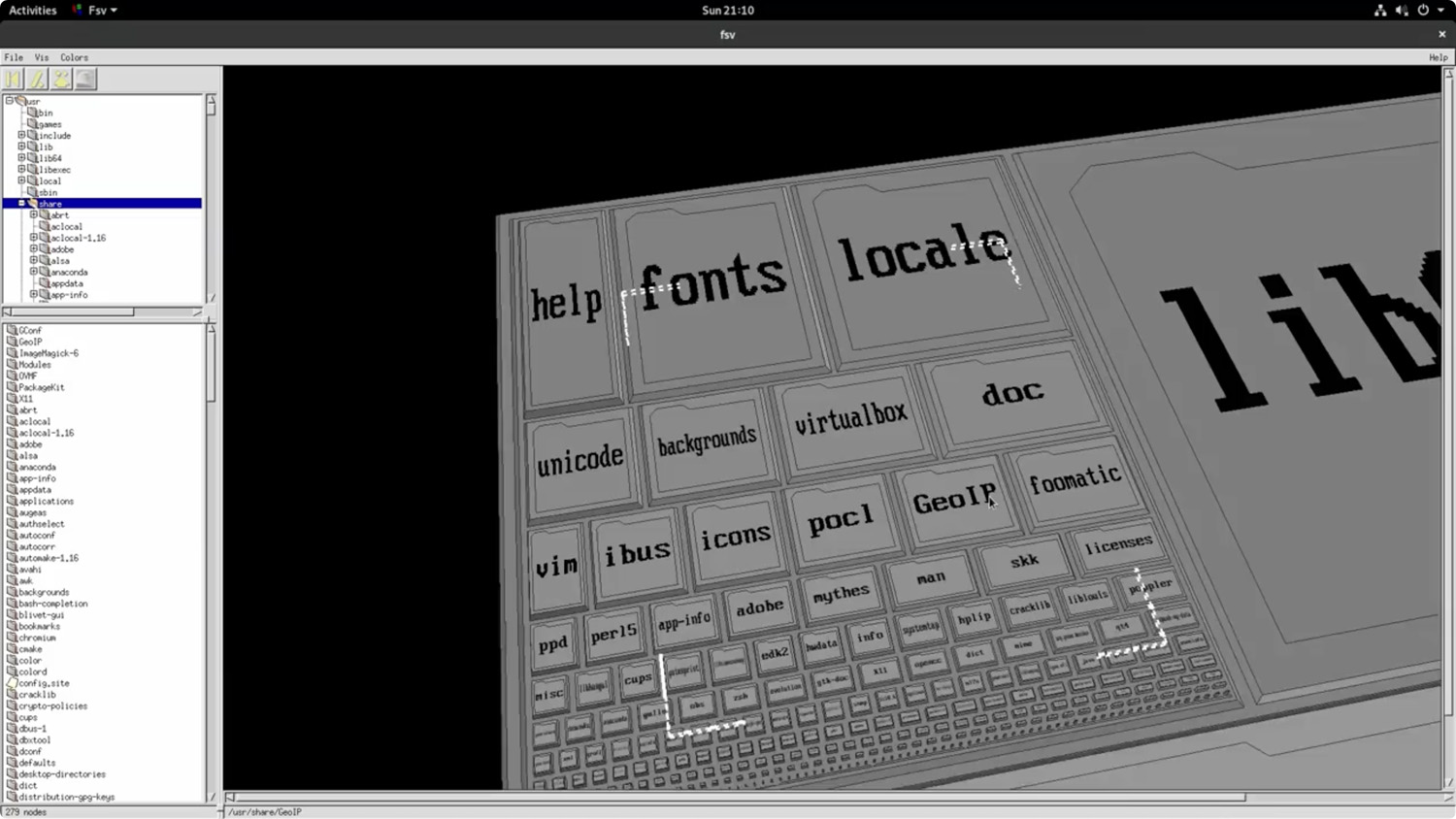Image resolution: width=1456 pixels, height=819 pixels.
Task: Open the File menu
Action: pos(14,57)
